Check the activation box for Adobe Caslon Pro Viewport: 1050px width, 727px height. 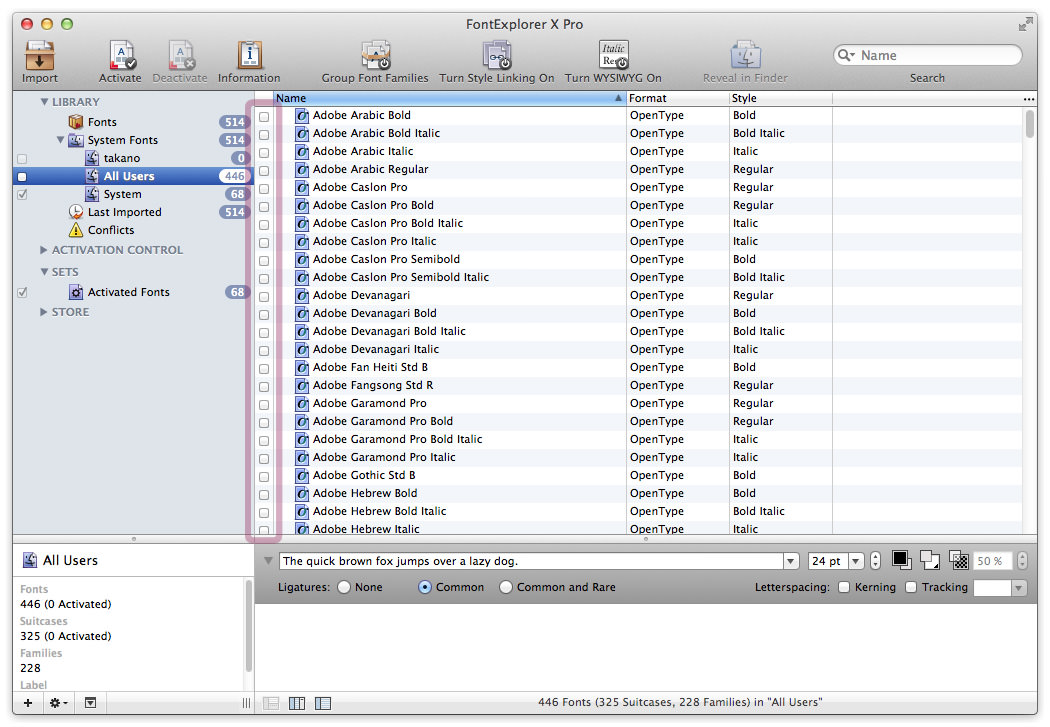click(264, 189)
